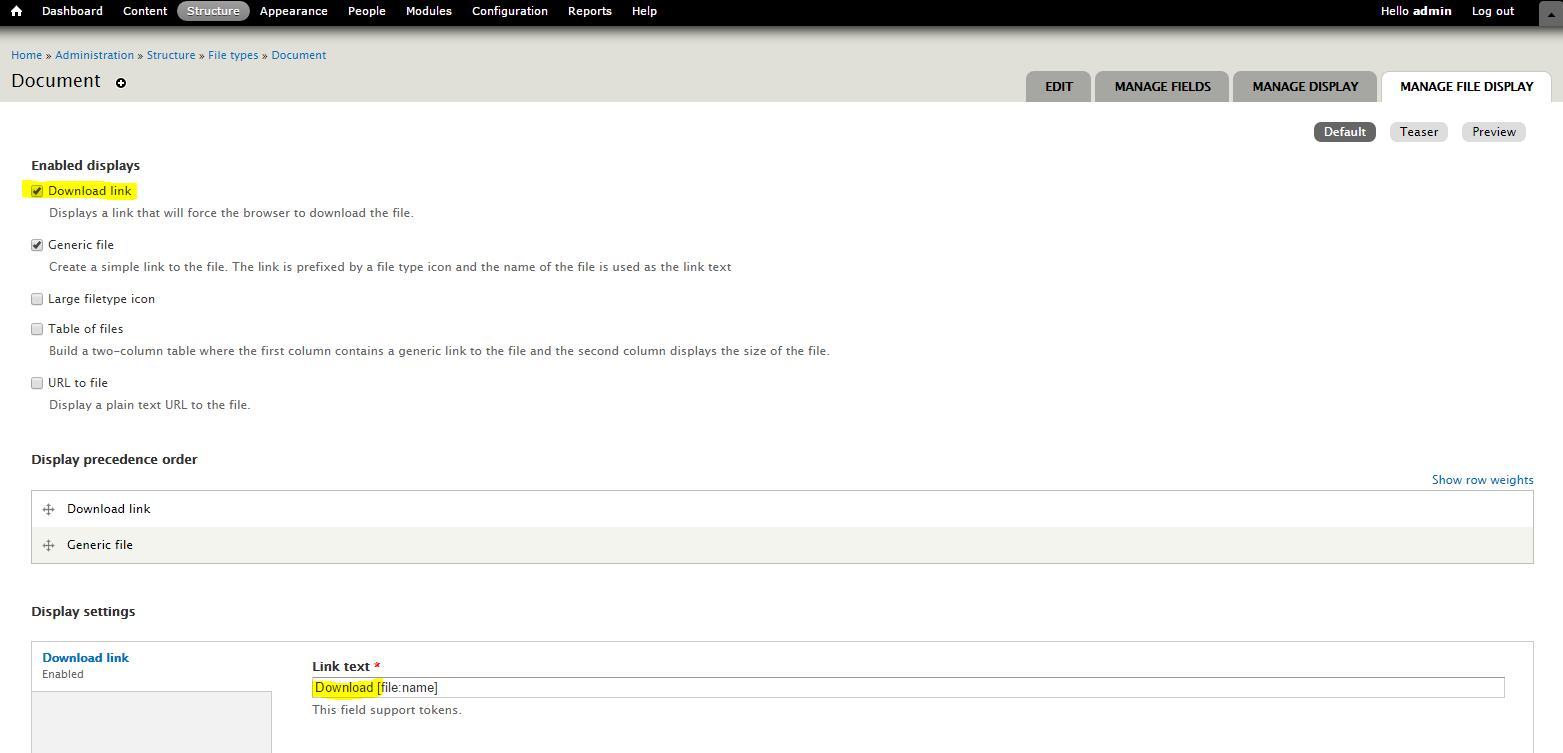Select the Manage File Display tab
The width and height of the screenshot is (1563, 753).
tap(1466, 87)
